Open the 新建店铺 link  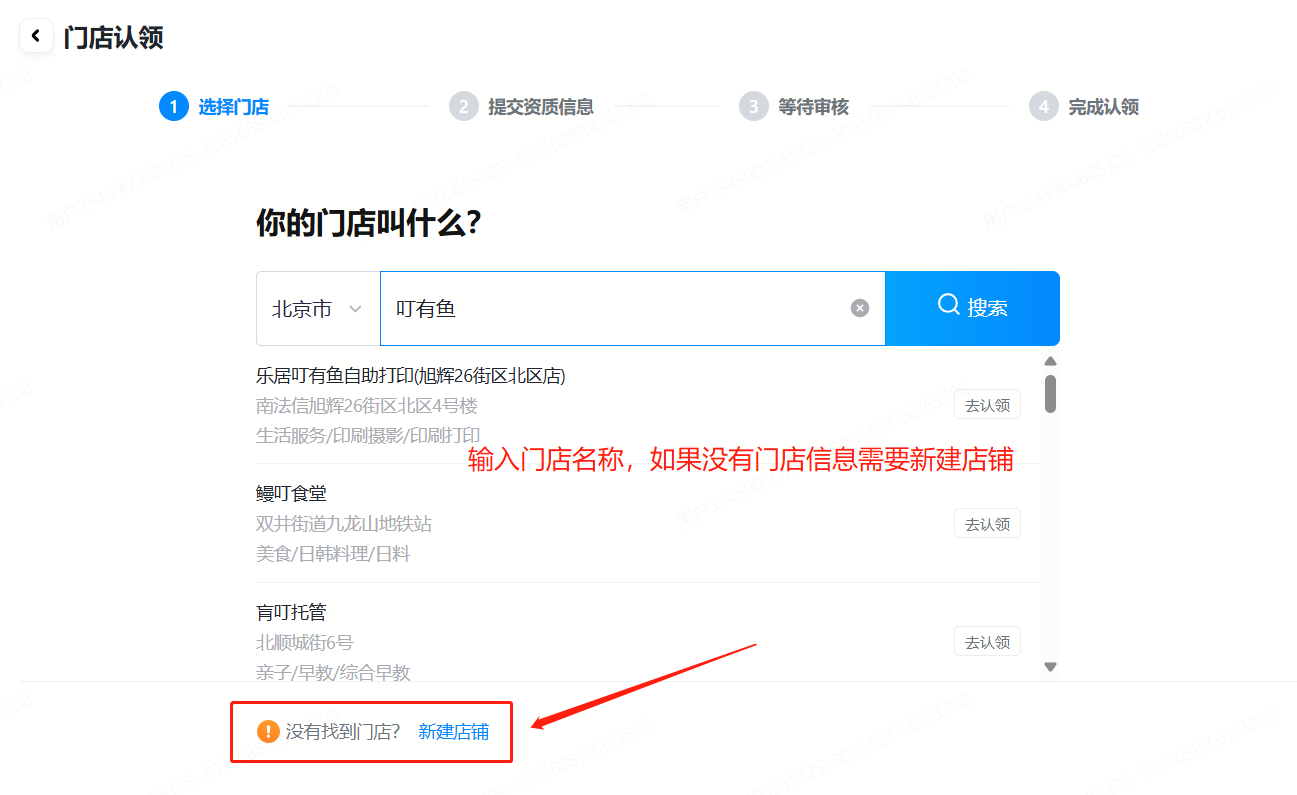(453, 731)
